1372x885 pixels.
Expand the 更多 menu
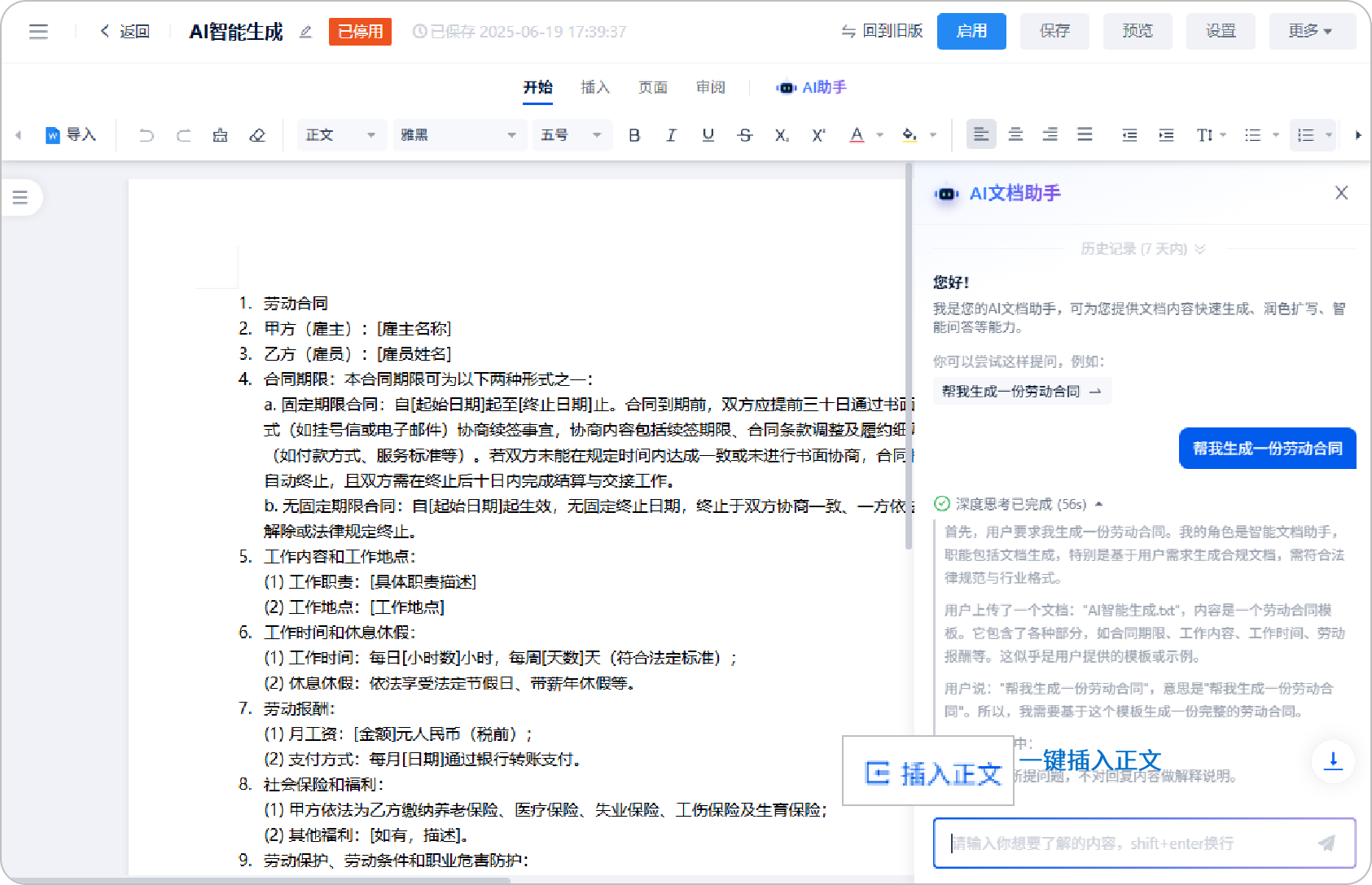pyautogui.click(x=1311, y=31)
